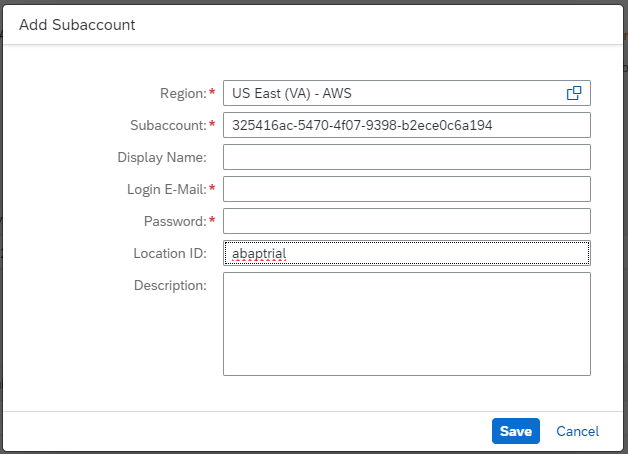Click the Display Name label
This screenshot has height=454, width=628.
[161, 157]
